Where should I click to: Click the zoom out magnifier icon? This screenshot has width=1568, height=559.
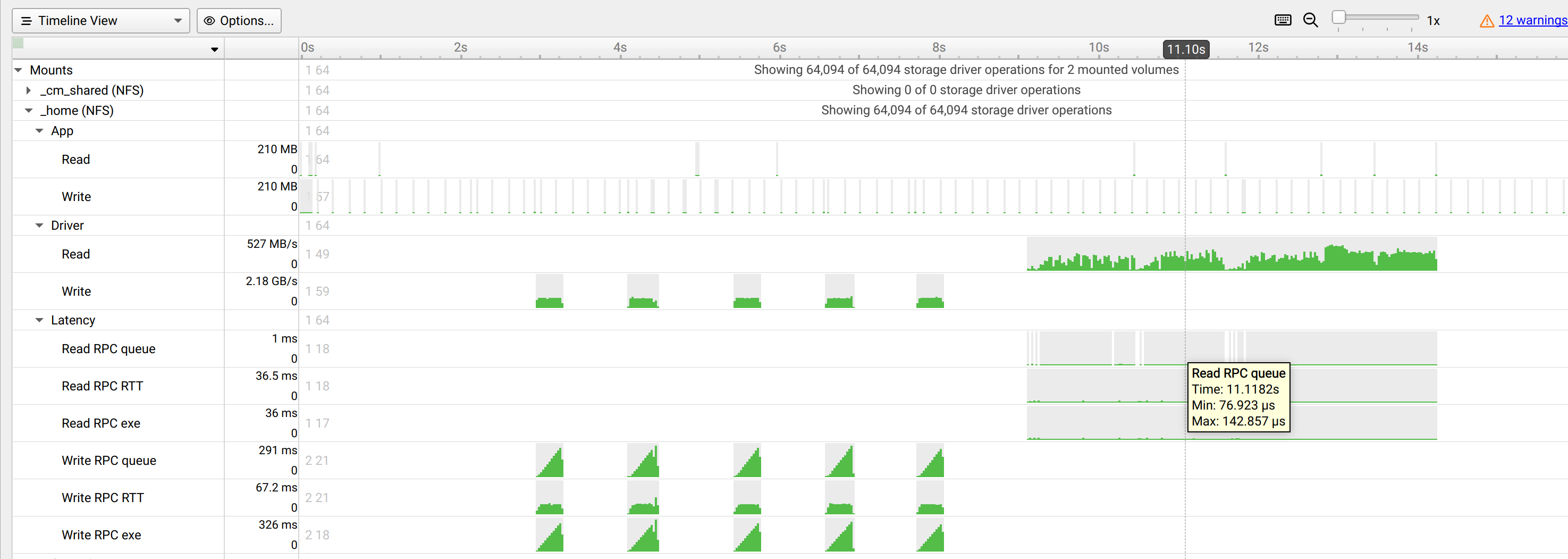(x=1311, y=20)
